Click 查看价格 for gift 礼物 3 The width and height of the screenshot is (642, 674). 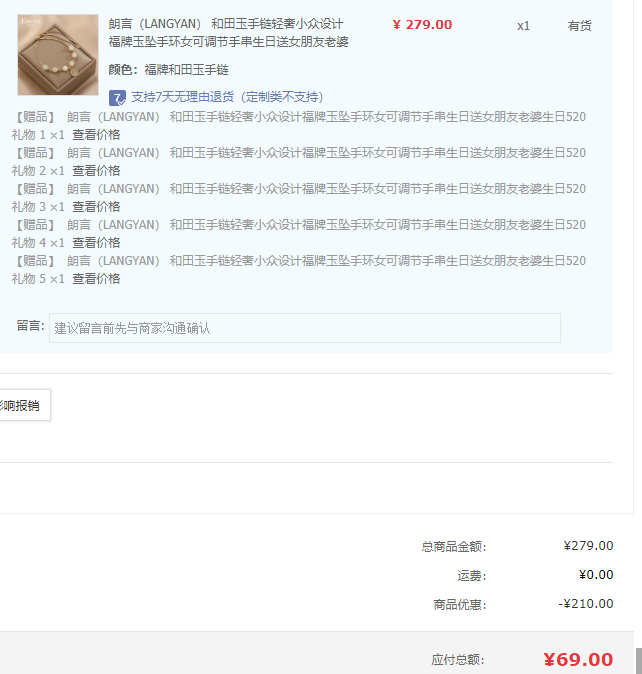tap(96, 207)
